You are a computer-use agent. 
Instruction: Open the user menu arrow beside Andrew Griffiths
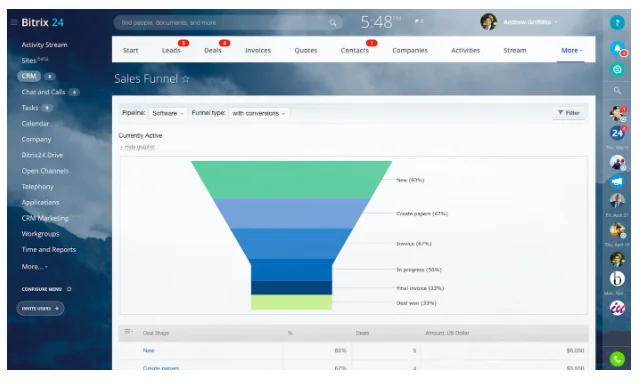(x=556, y=22)
